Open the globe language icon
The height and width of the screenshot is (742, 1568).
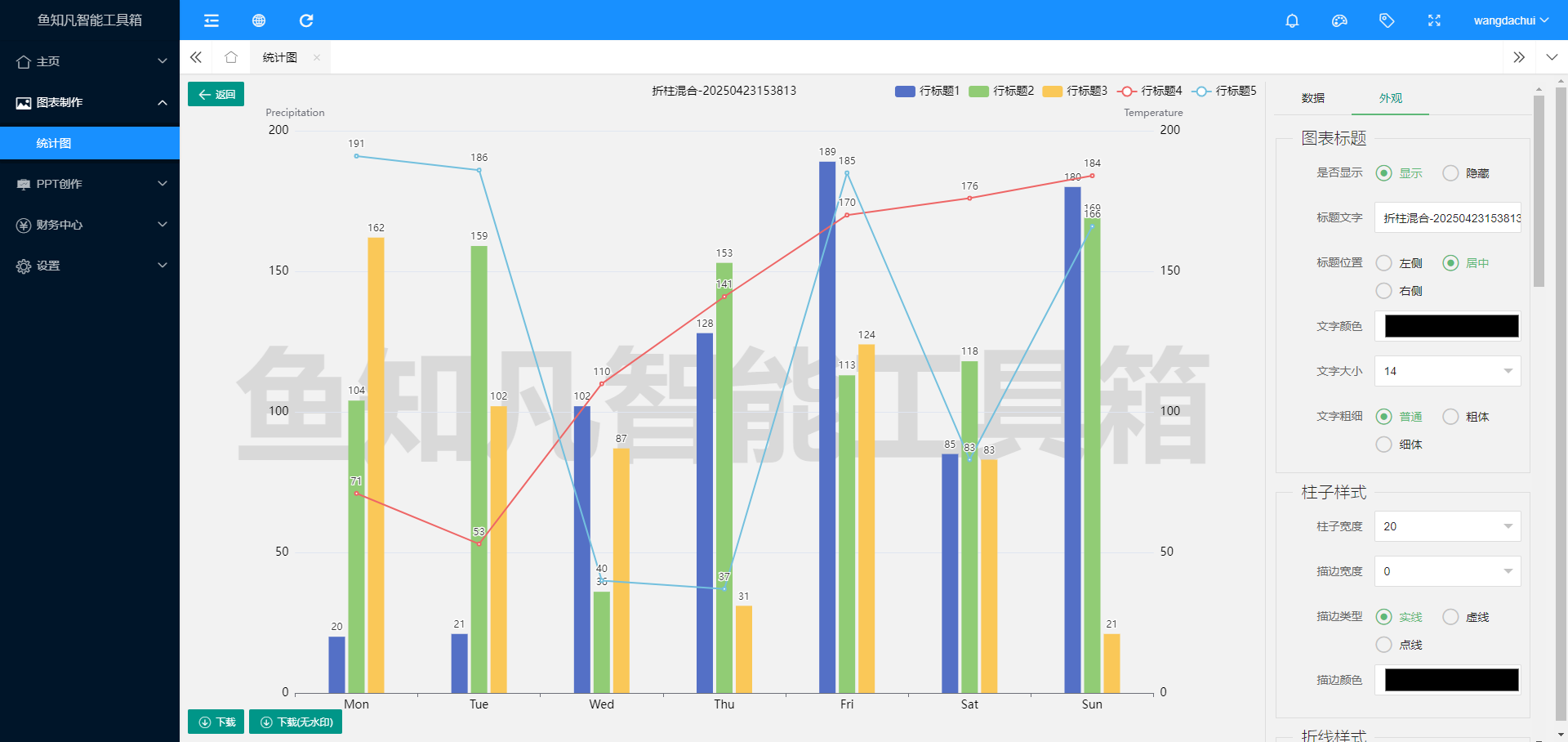(259, 20)
